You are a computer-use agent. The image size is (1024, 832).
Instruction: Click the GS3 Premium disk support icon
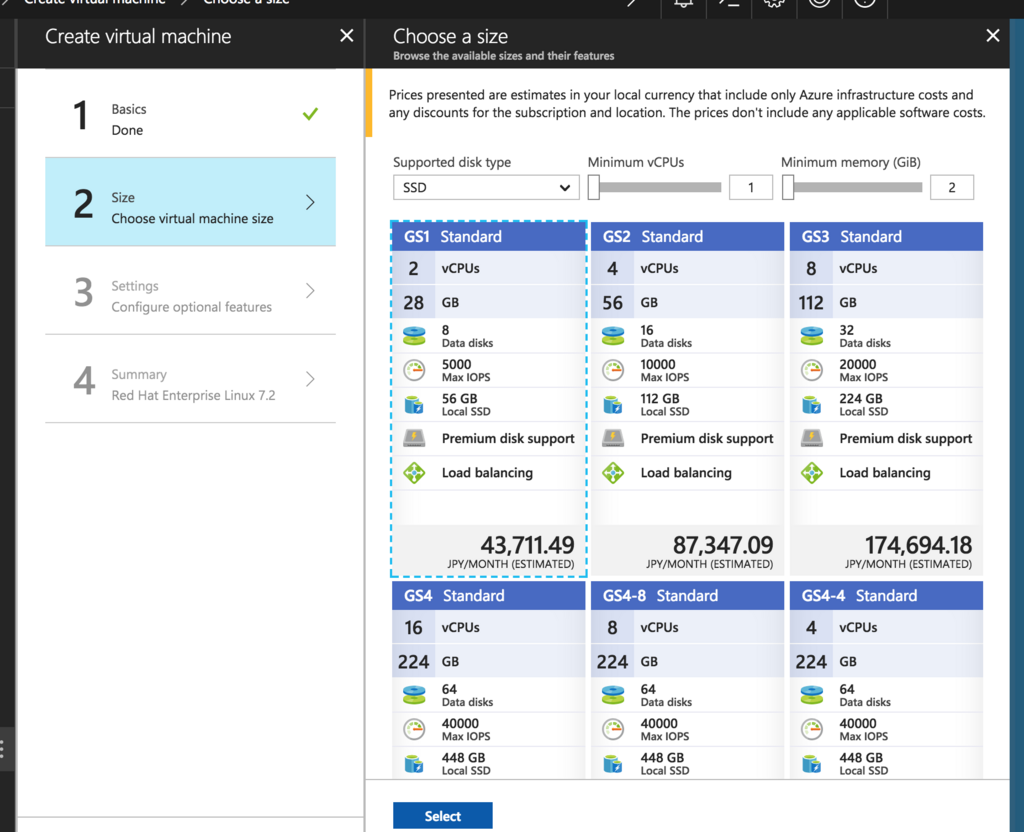[812, 438]
